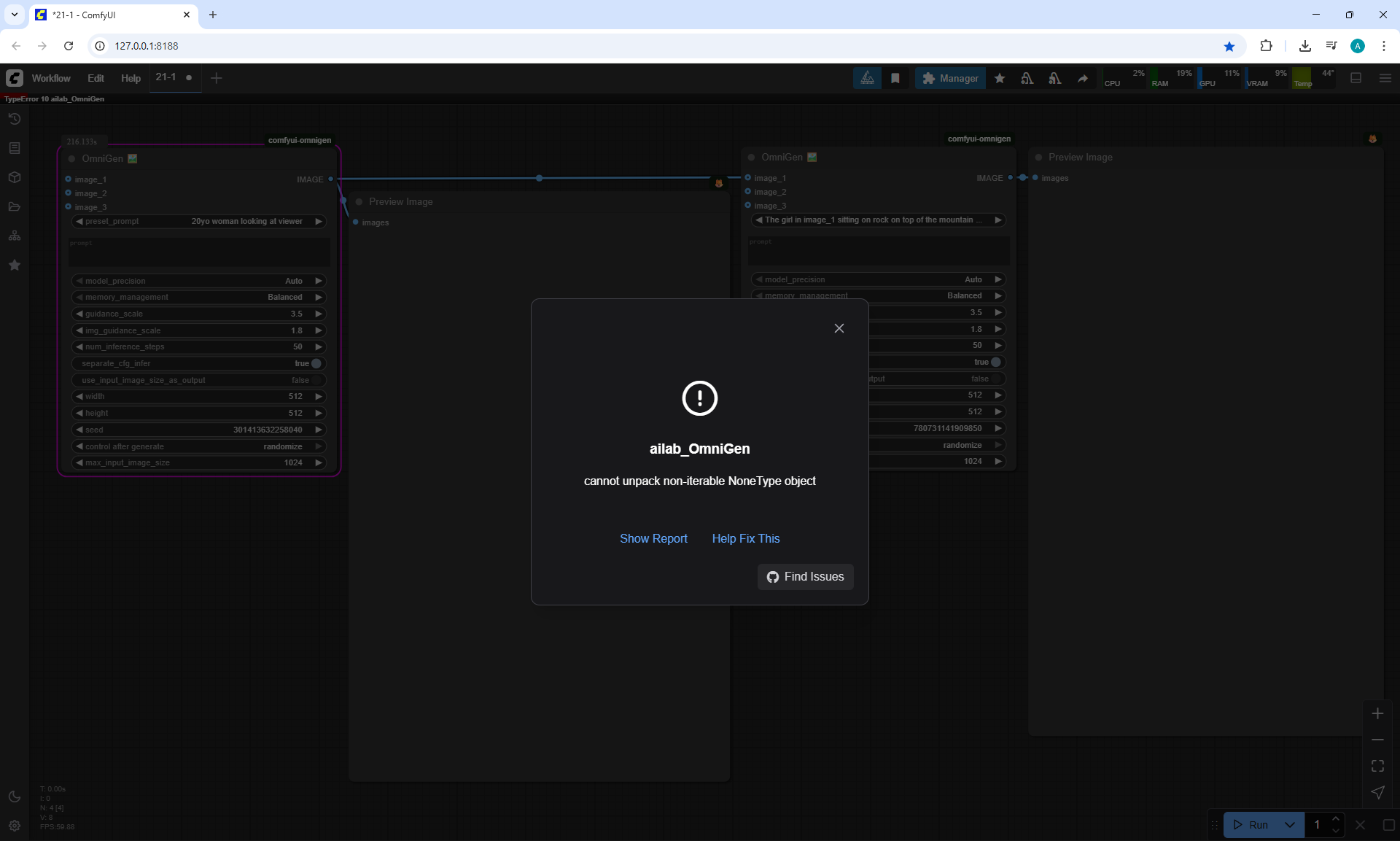Open the node library cube icon
Image resolution: width=1400 pixels, height=841 pixels.
(15, 177)
